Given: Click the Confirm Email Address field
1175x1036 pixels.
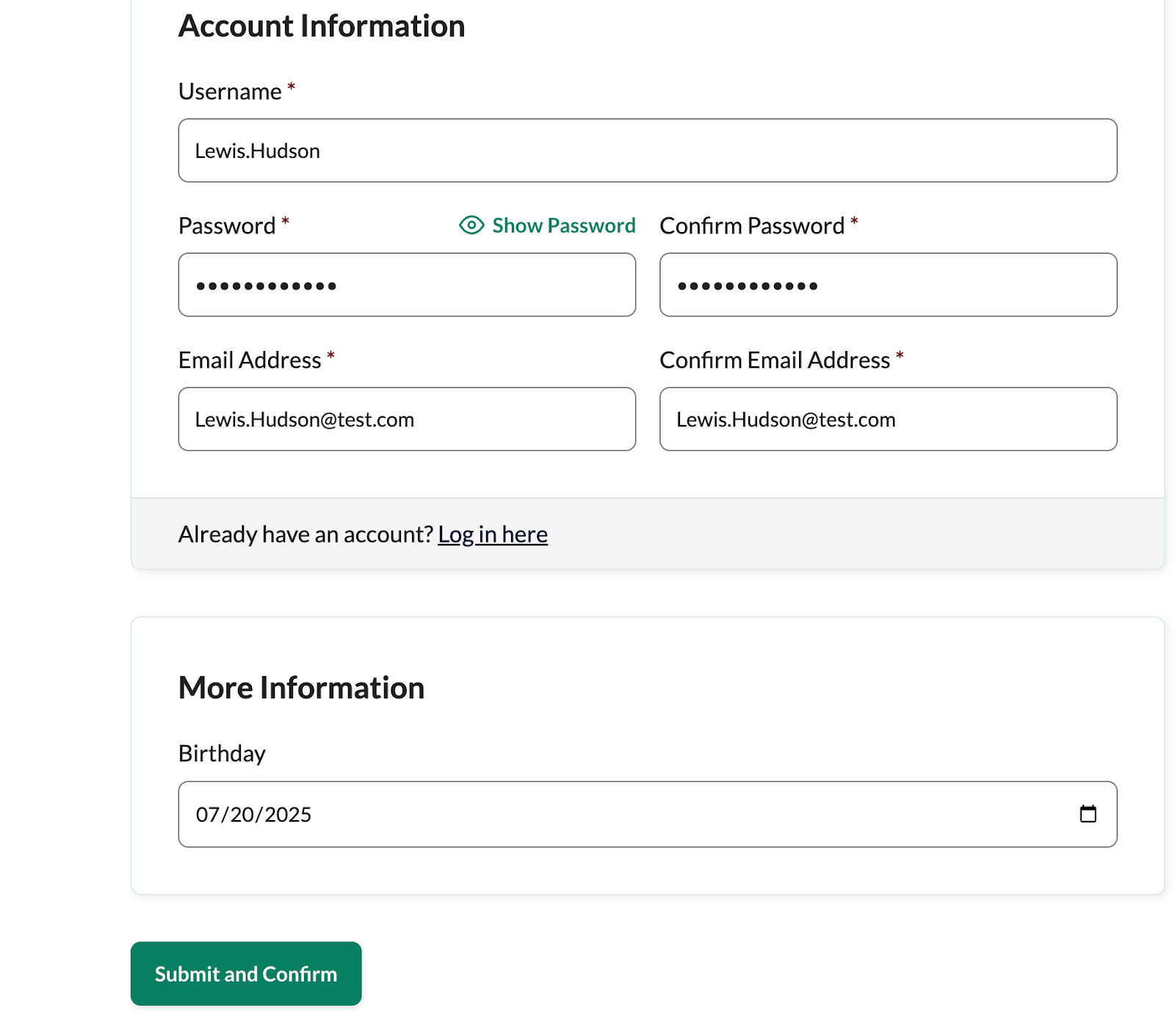Looking at the screenshot, I should (888, 419).
